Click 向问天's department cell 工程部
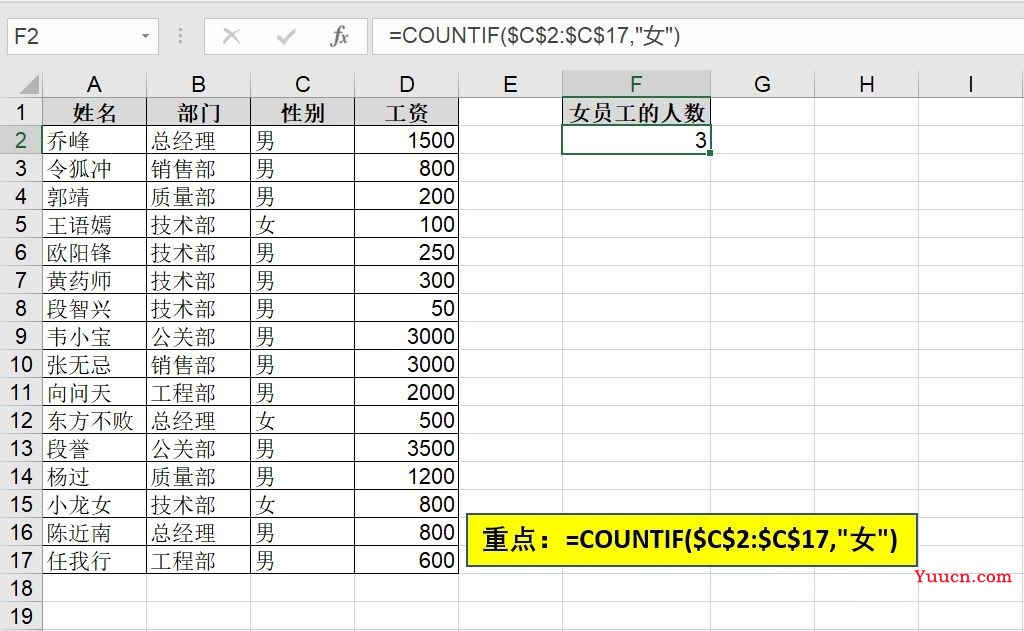This screenshot has width=1024, height=631. 199,393
